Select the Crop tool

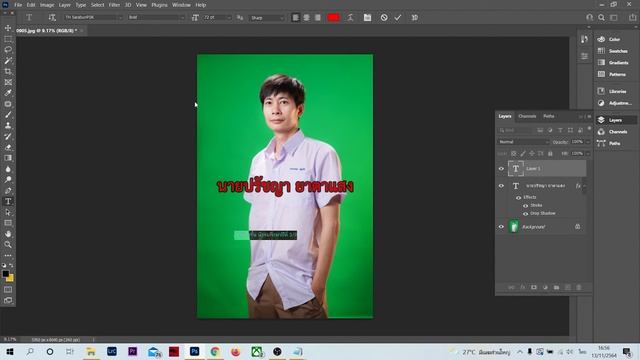click(8, 71)
